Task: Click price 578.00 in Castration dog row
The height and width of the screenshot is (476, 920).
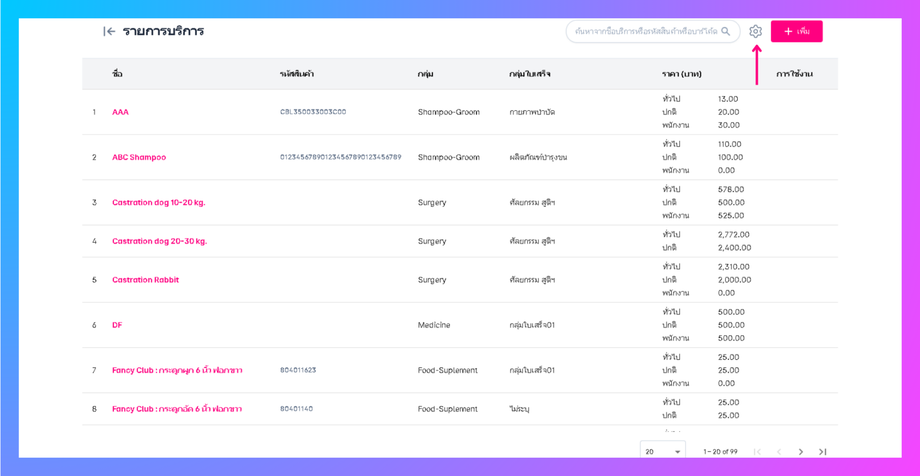Action: [731, 190]
